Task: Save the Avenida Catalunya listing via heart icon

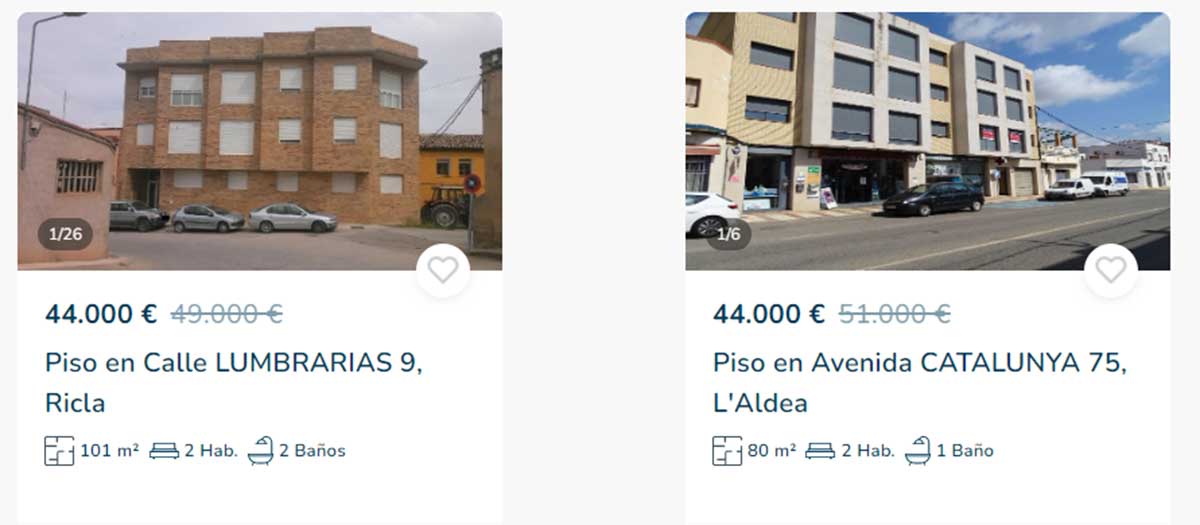Action: pyautogui.click(x=1110, y=270)
